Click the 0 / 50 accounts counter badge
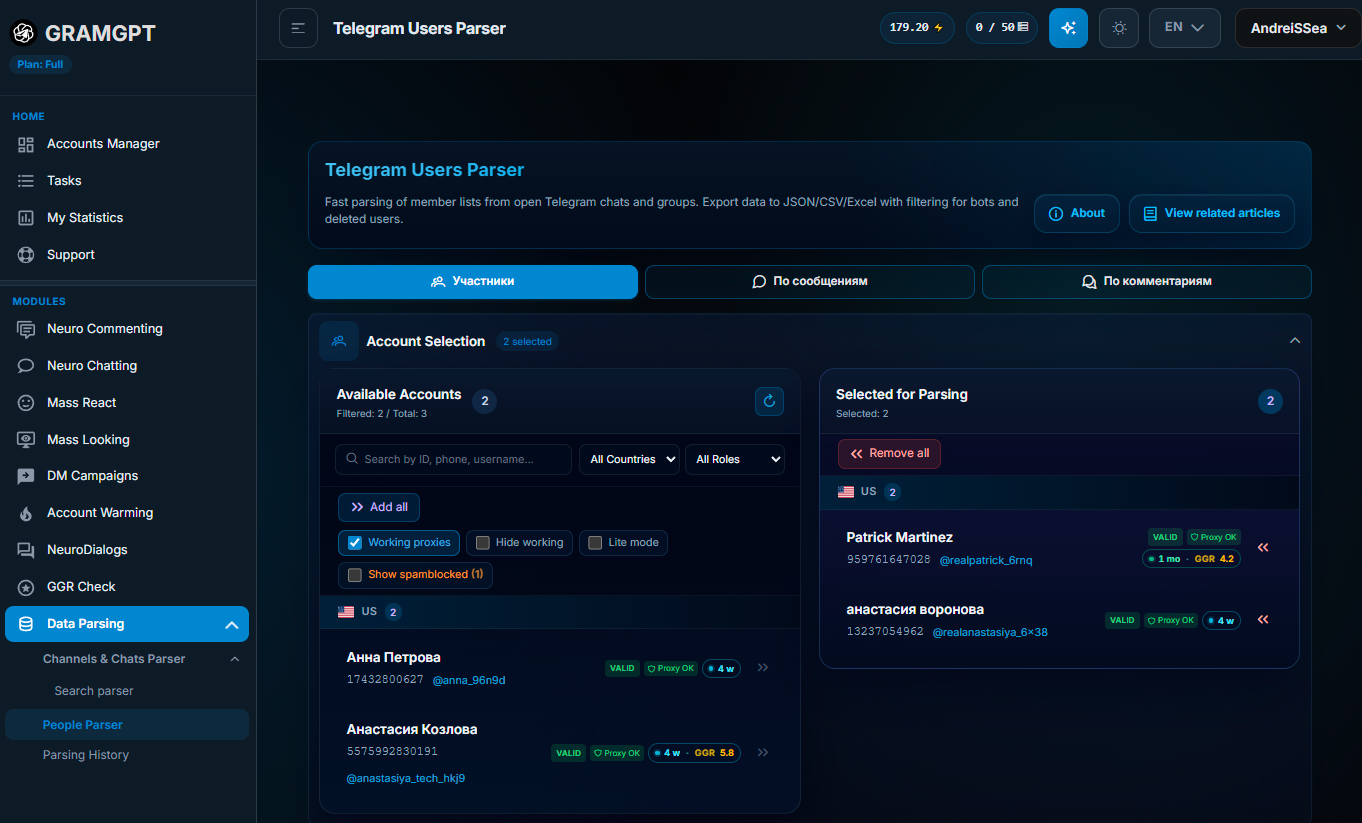This screenshot has width=1362, height=823. 1002,28
